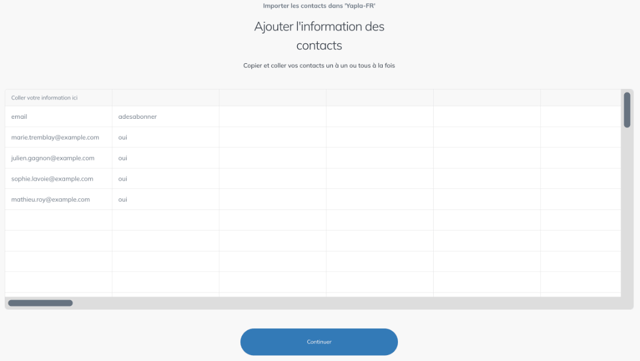The width and height of the screenshot is (640, 361).
Task: Select the 'Coller votre information ici' header cell
Action: point(59,98)
